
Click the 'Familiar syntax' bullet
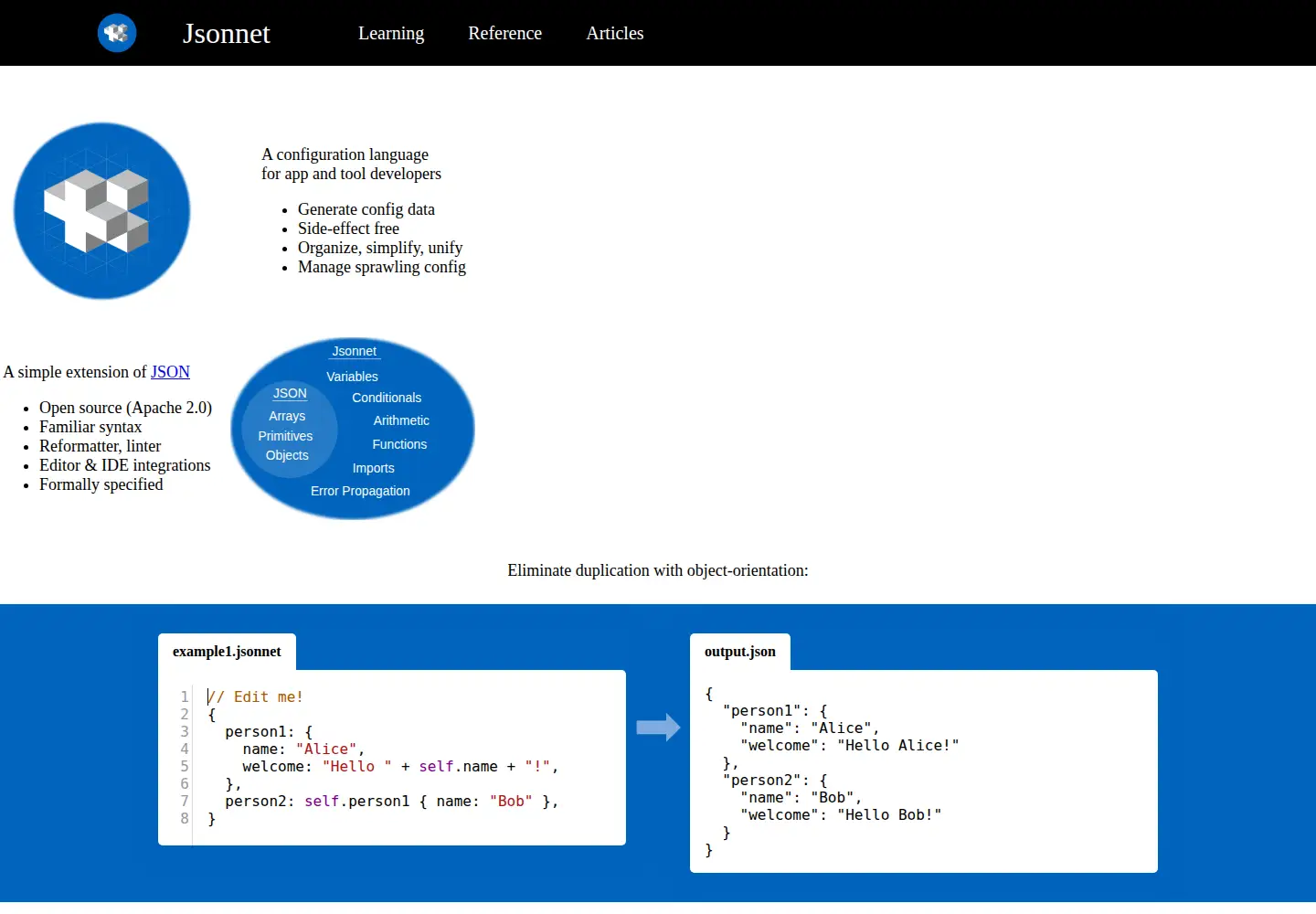click(x=90, y=427)
